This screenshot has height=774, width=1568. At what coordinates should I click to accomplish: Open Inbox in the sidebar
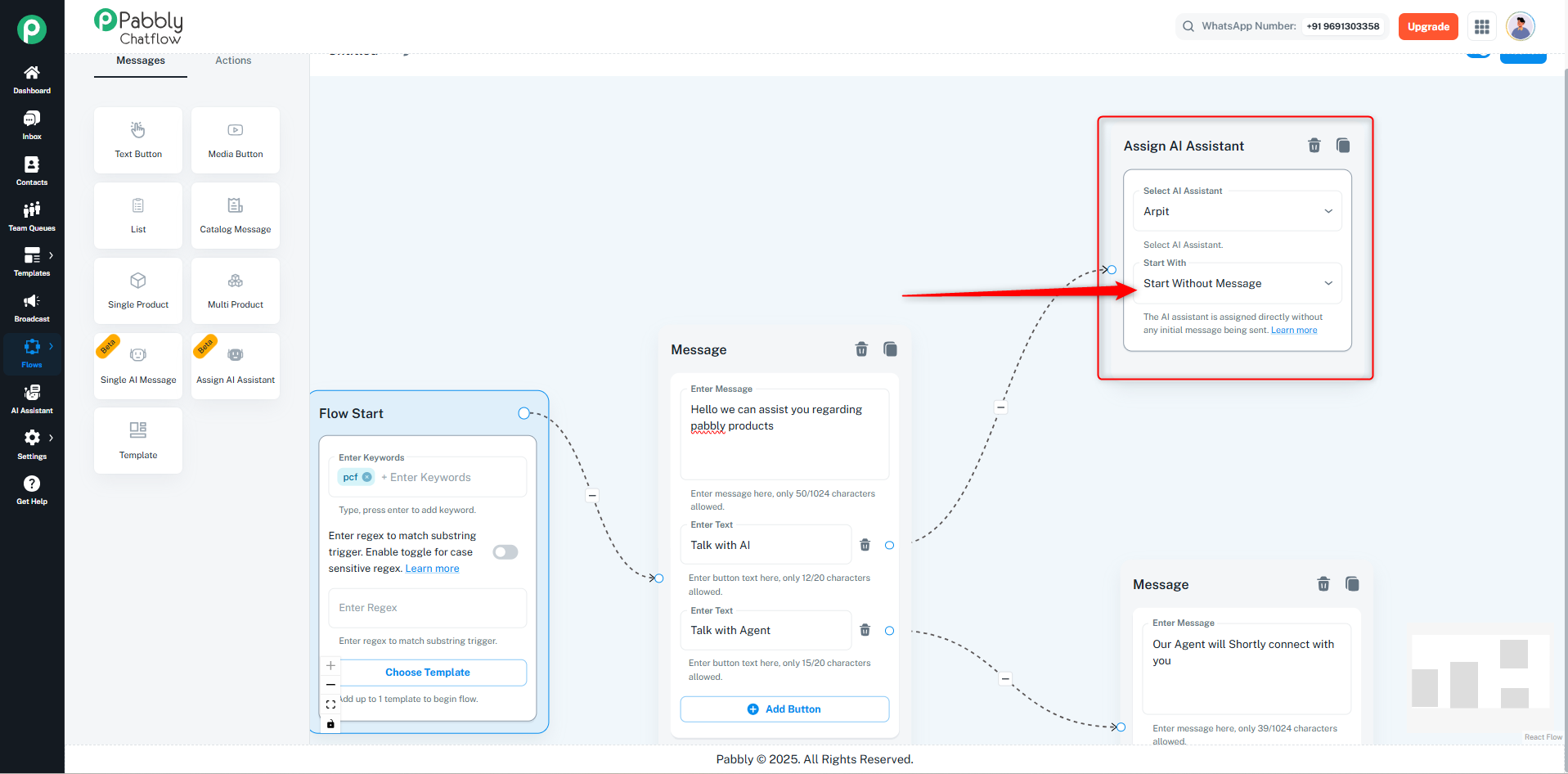(32, 126)
